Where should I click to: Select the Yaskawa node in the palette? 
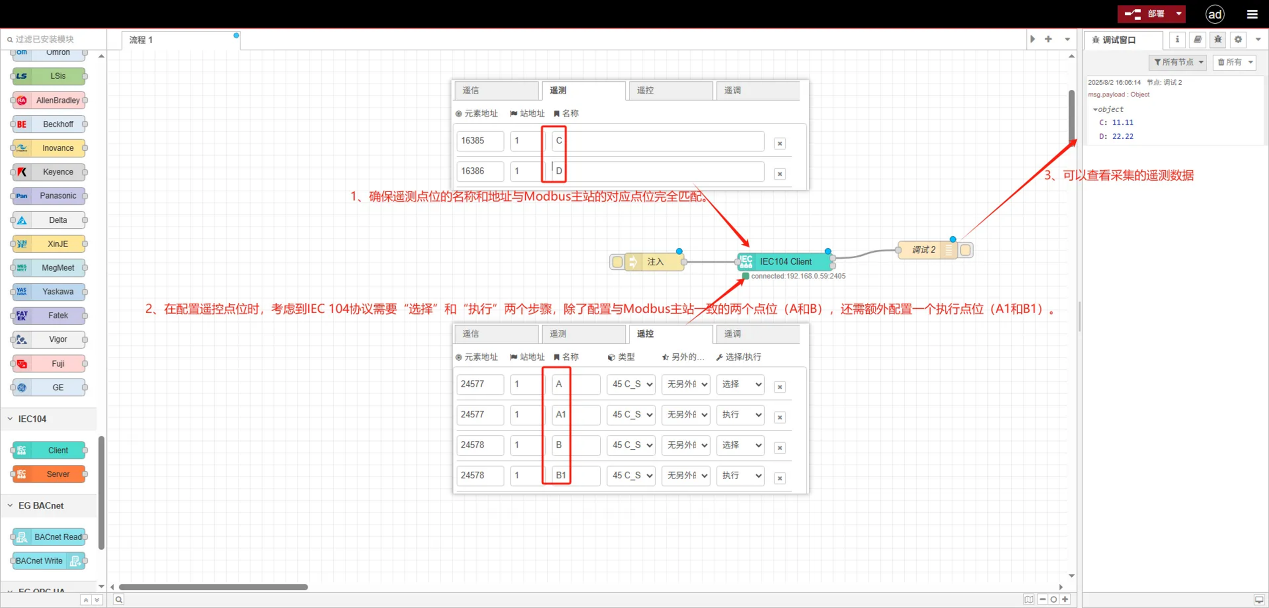pyautogui.click(x=49, y=291)
